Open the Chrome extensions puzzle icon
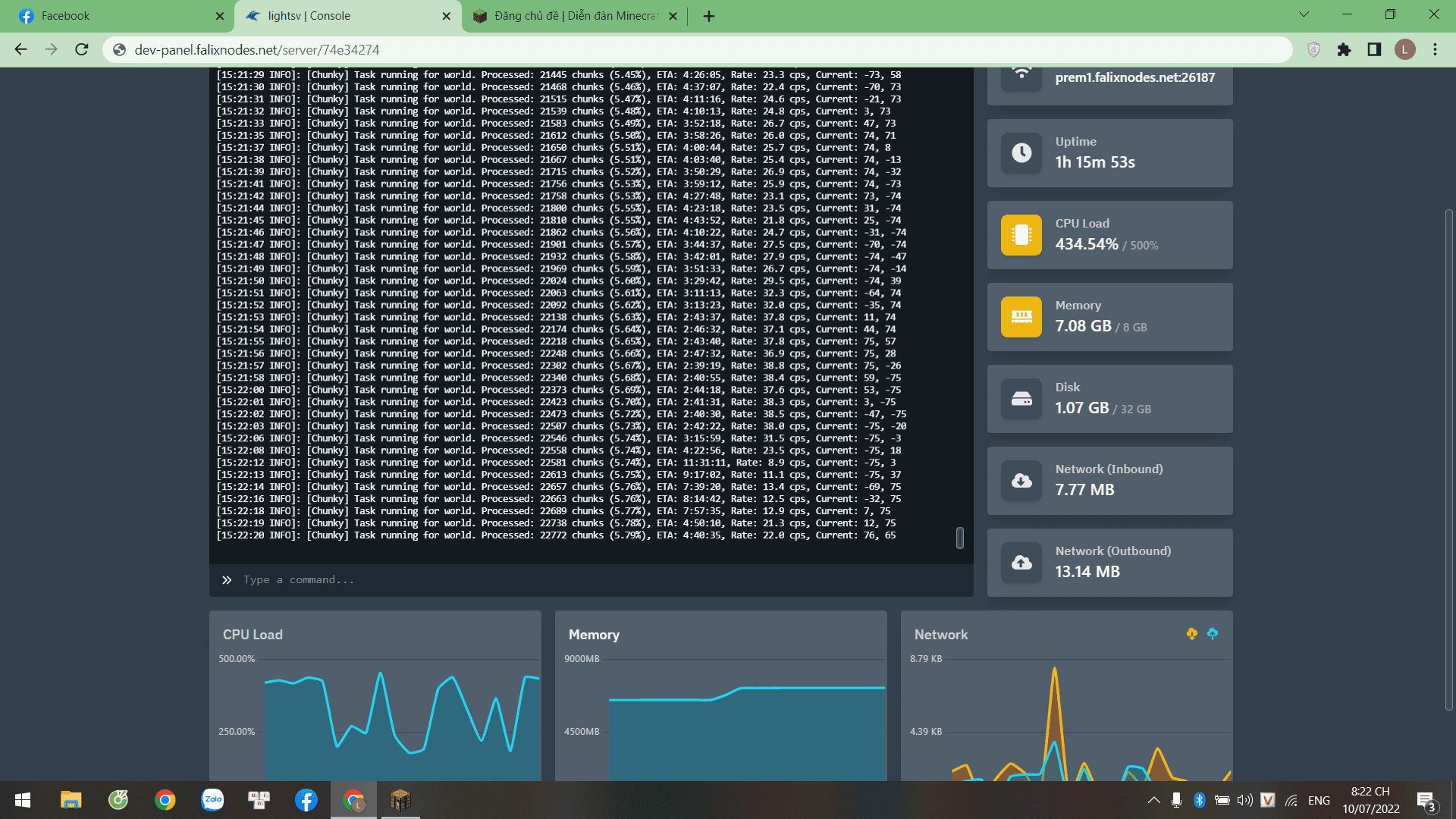Screen dimensions: 1456x819 [x=1344, y=50]
